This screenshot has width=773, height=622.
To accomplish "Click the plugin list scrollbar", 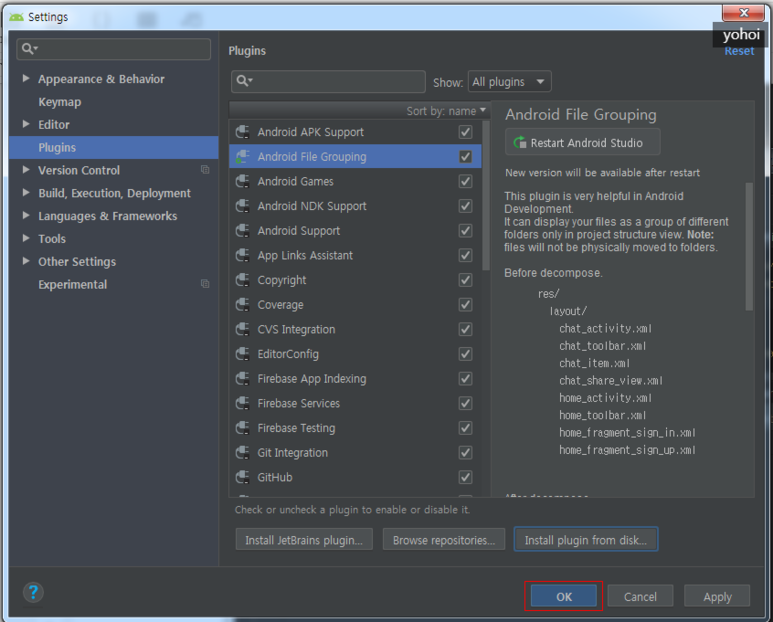I will (x=486, y=196).
